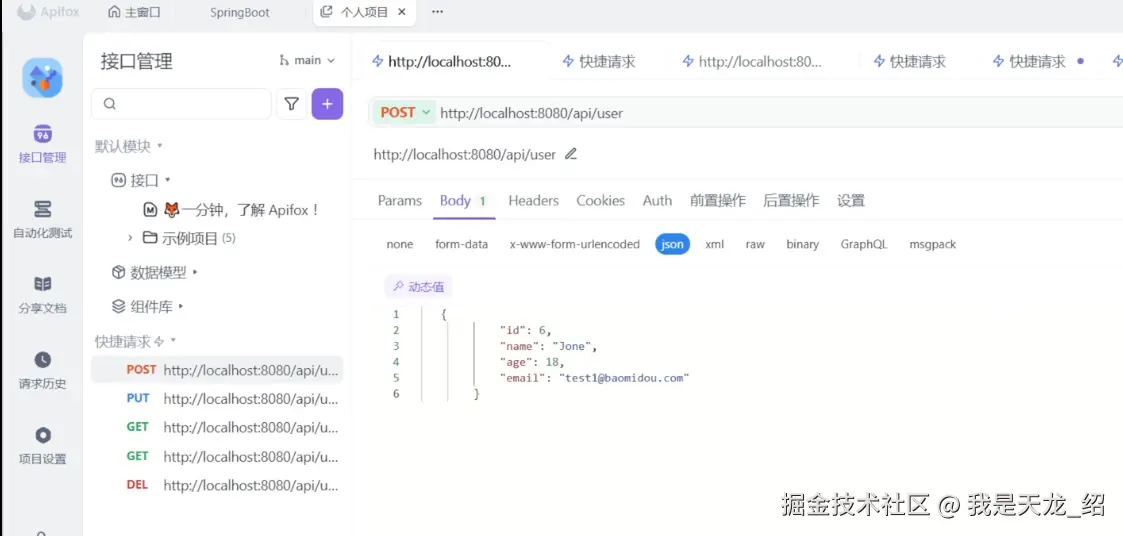
Task: Open the 快捷请求 tab with unsaved dot
Action: pyautogui.click(x=1037, y=62)
